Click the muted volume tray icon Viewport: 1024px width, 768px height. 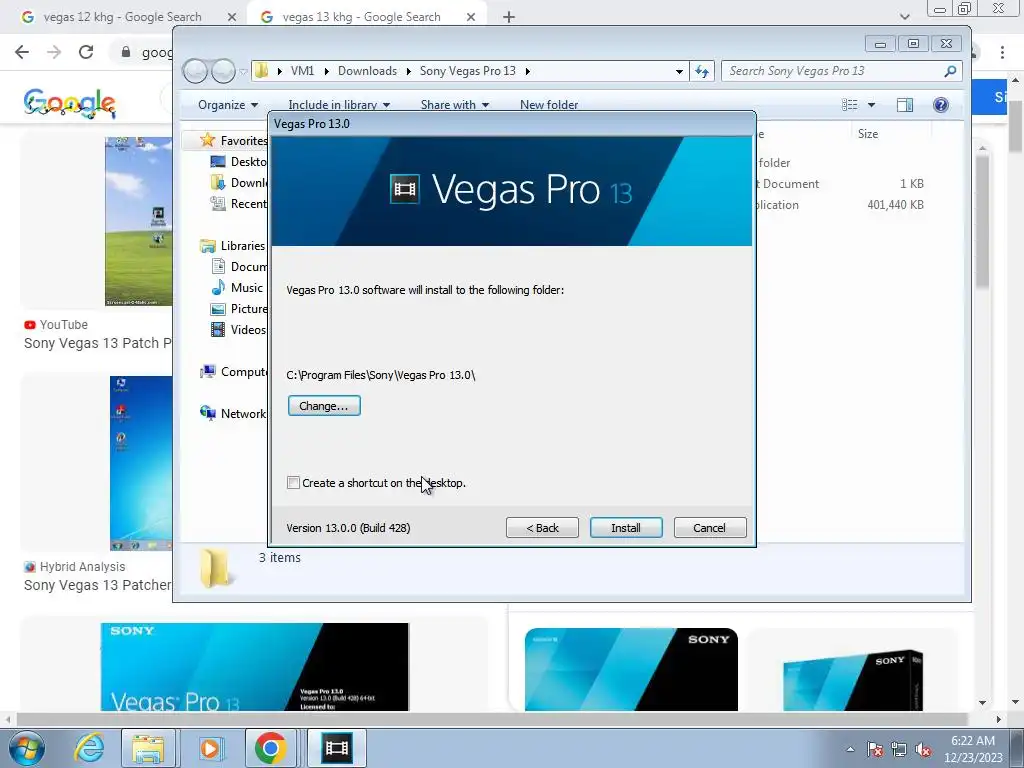click(923, 749)
